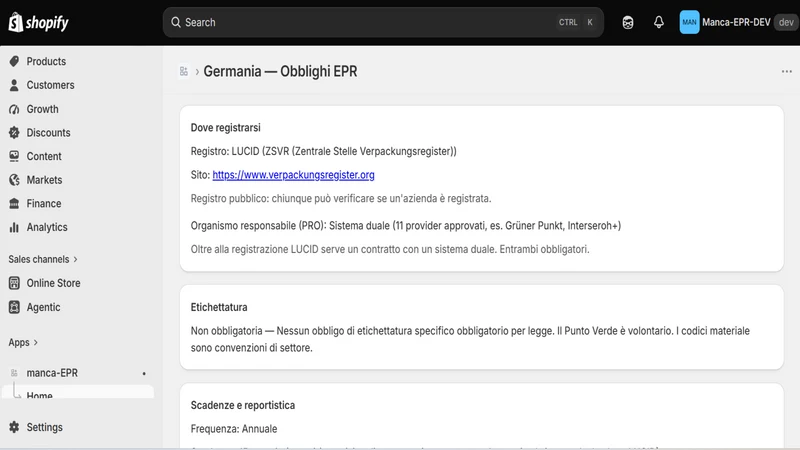Click the magnifier icon in Search
The width and height of the screenshot is (800, 450).
click(176, 22)
